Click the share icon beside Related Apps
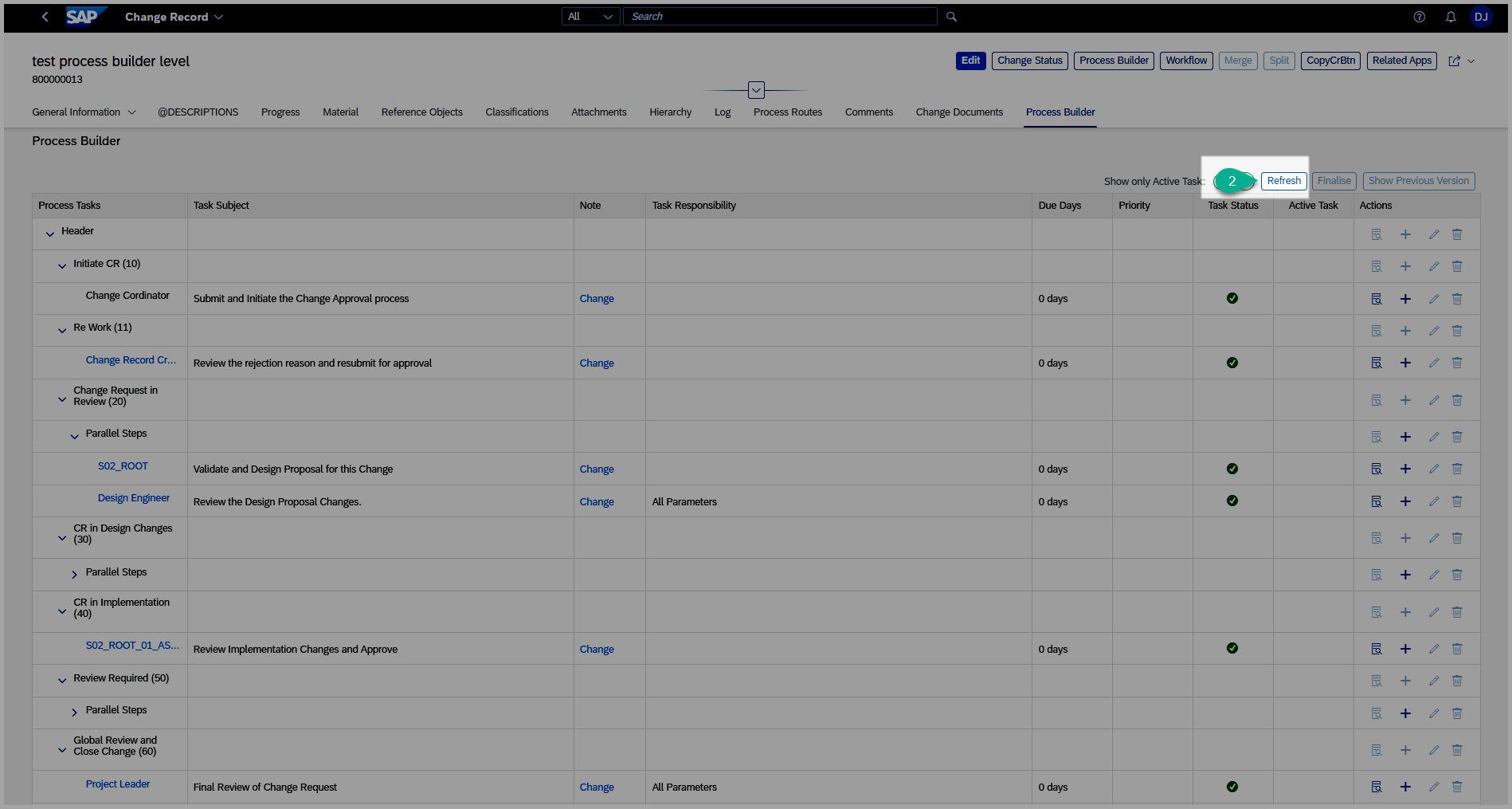Image resolution: width=1512 pixels, height=809 pixels. click(x=1454, y=61)
